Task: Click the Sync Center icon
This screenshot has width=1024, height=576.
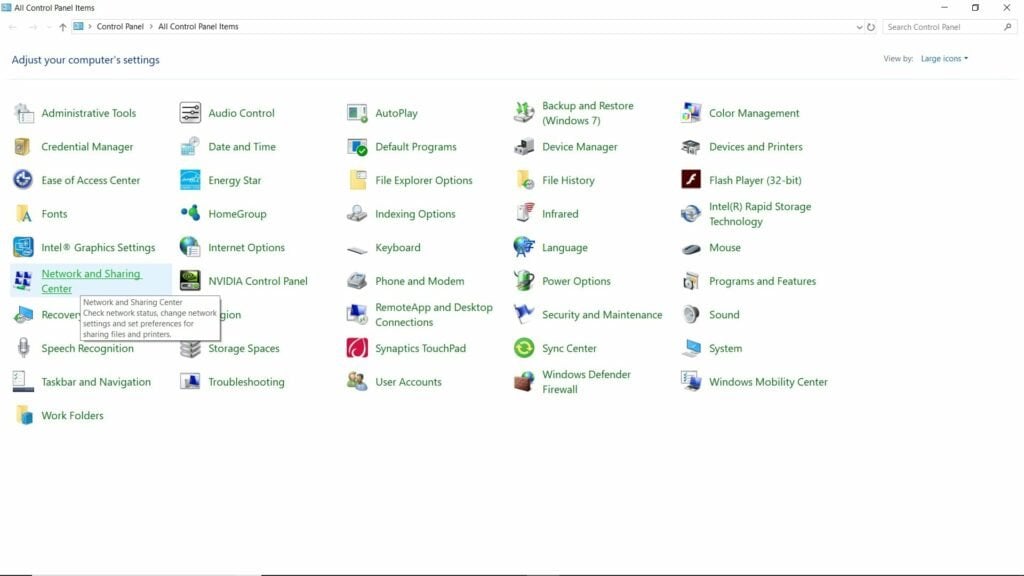Action: [x=524, y=348]
